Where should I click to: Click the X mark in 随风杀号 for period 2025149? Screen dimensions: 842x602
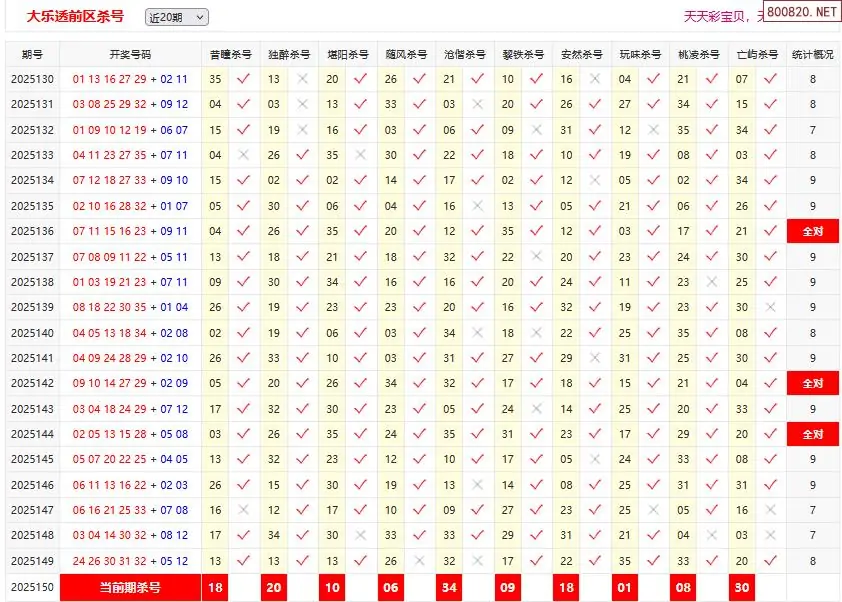[419, 561]
